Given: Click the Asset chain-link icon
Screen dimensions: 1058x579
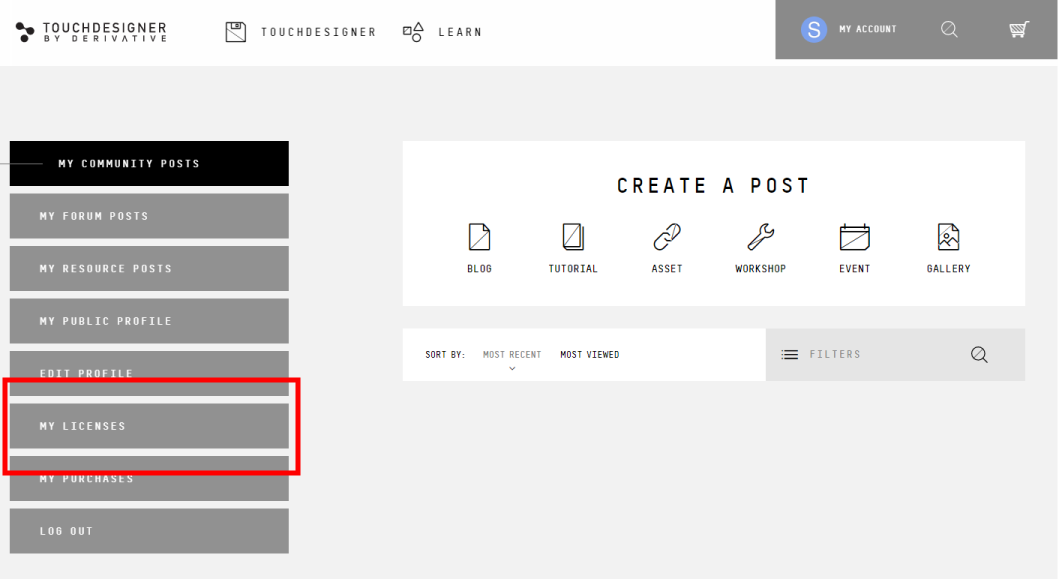Looking at the screenshot, I should coord(667,237).
